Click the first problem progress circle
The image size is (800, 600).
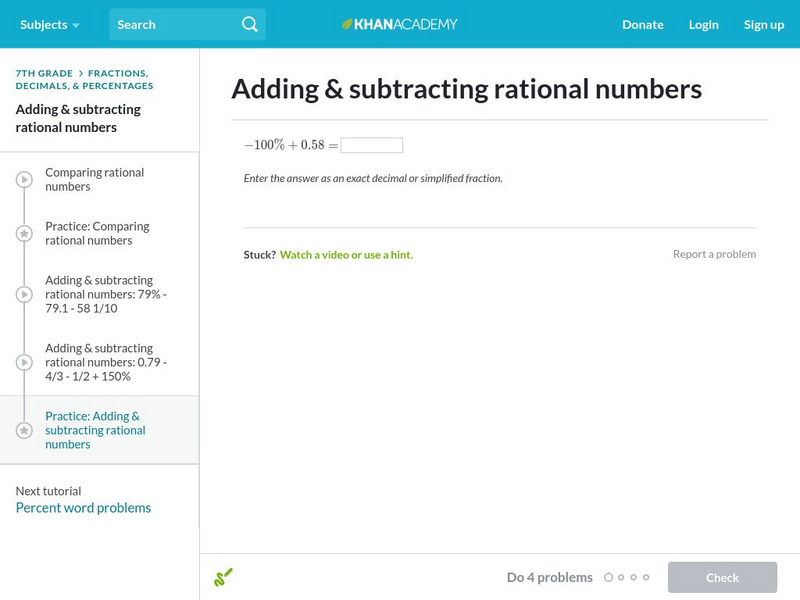coord(608,577)
